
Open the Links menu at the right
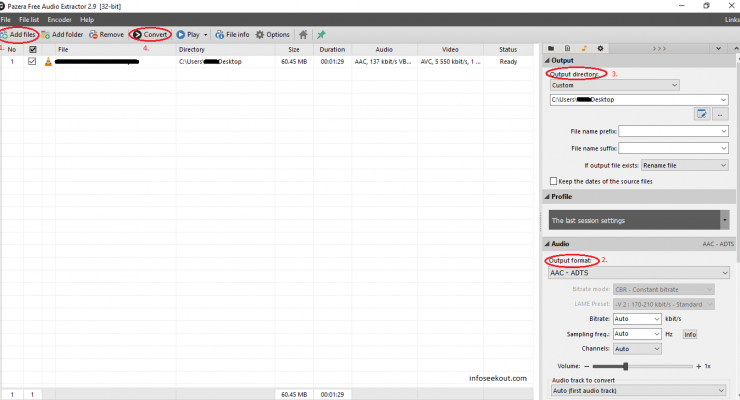(732, 20)
